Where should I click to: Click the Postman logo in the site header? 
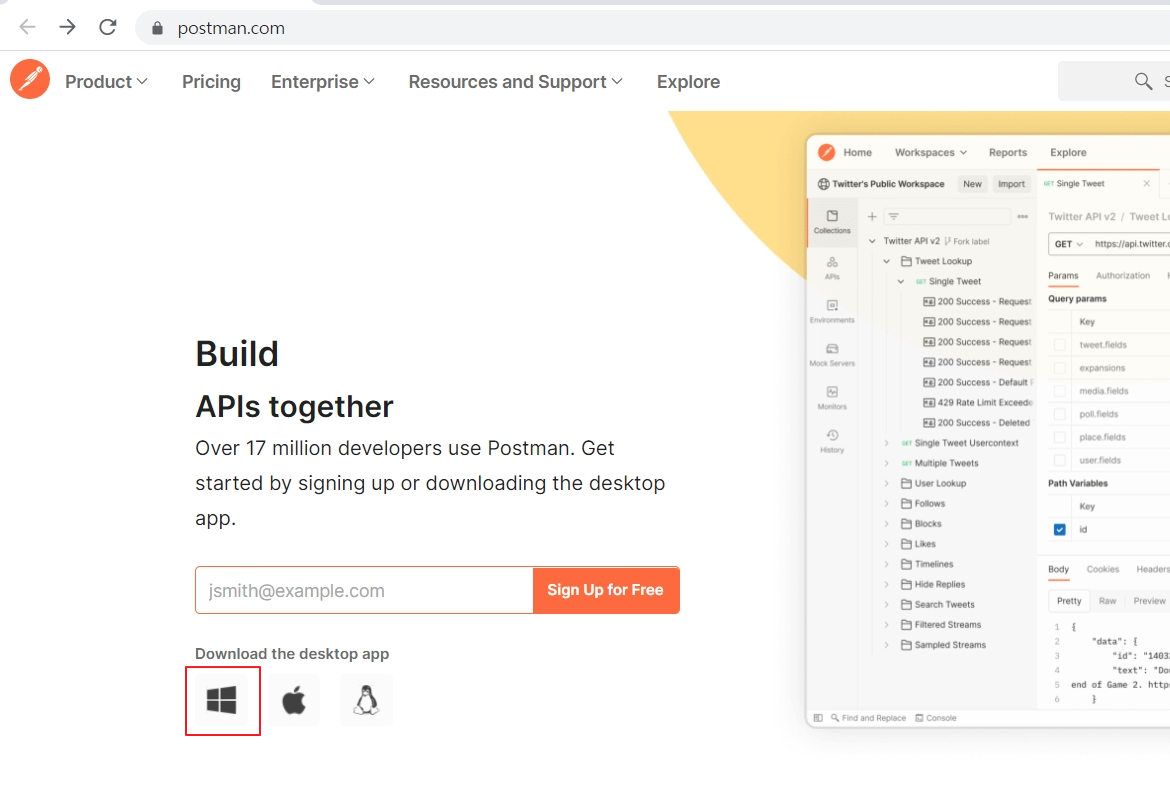click(x=30, y=79)
